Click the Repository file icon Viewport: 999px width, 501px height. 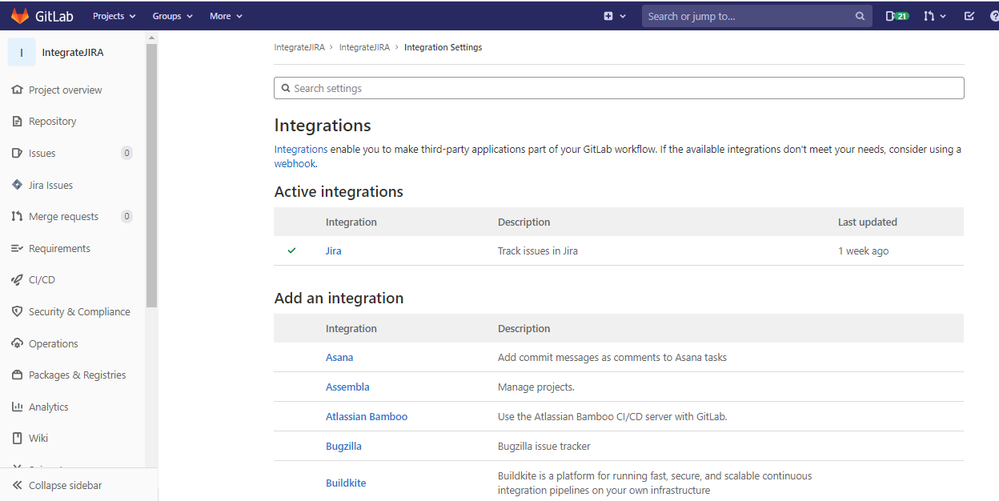17,121
